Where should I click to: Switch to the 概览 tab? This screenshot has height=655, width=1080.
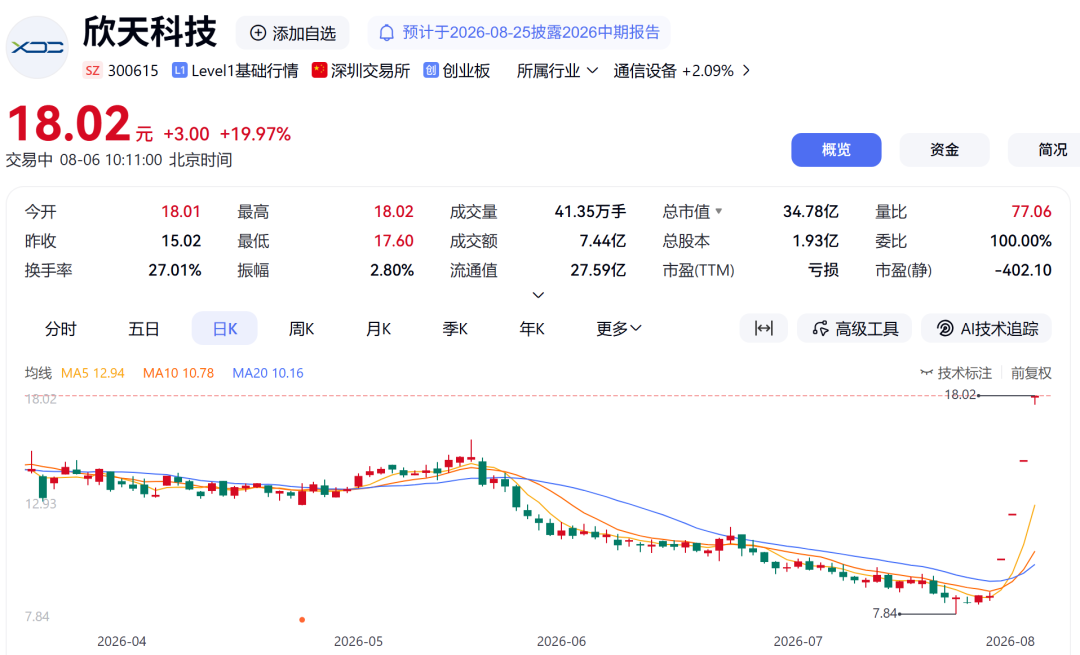[x=836, y=150]
